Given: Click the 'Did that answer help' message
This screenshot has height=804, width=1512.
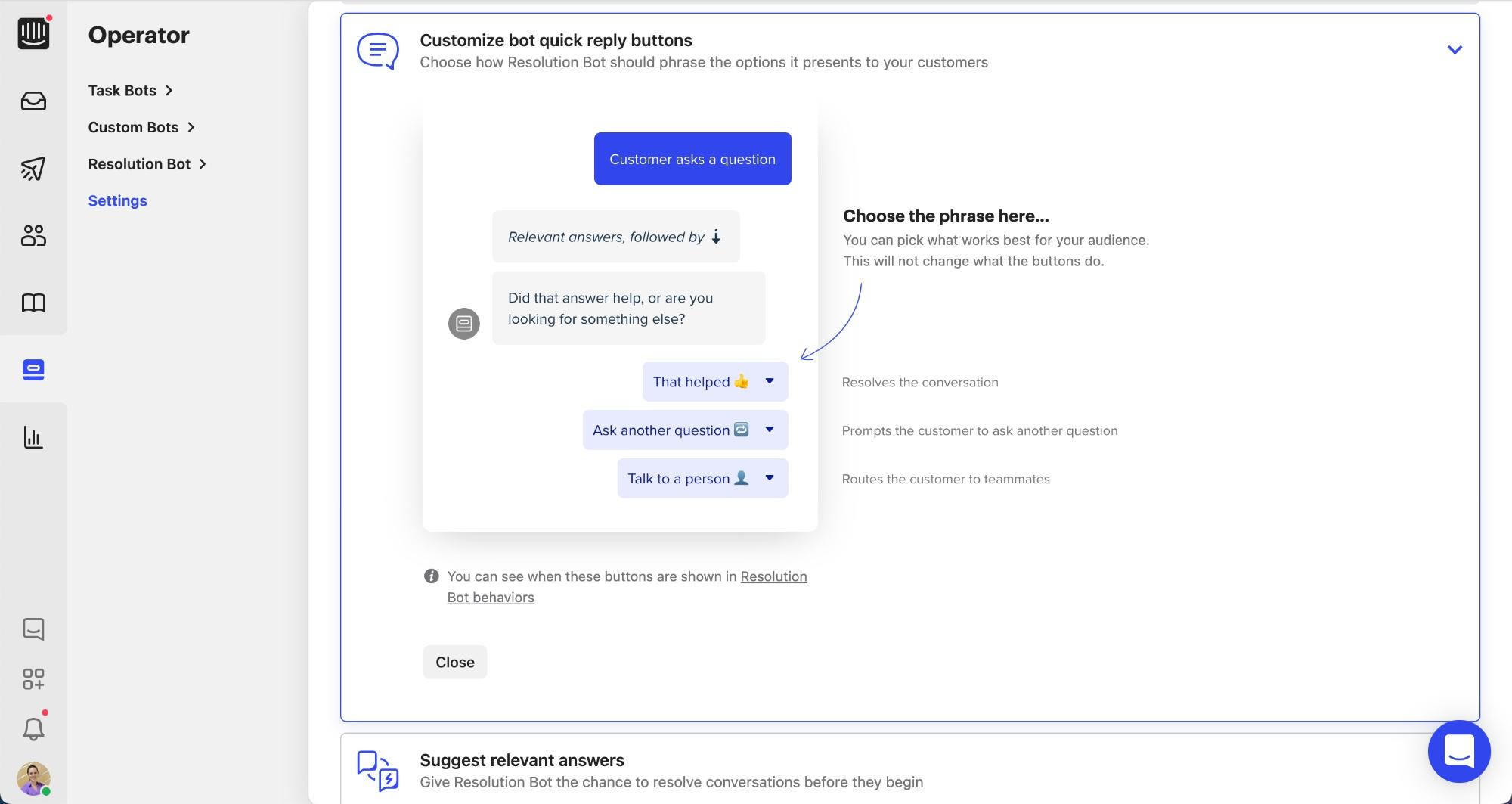Looking at the screenshot, I should pos(628,308).
